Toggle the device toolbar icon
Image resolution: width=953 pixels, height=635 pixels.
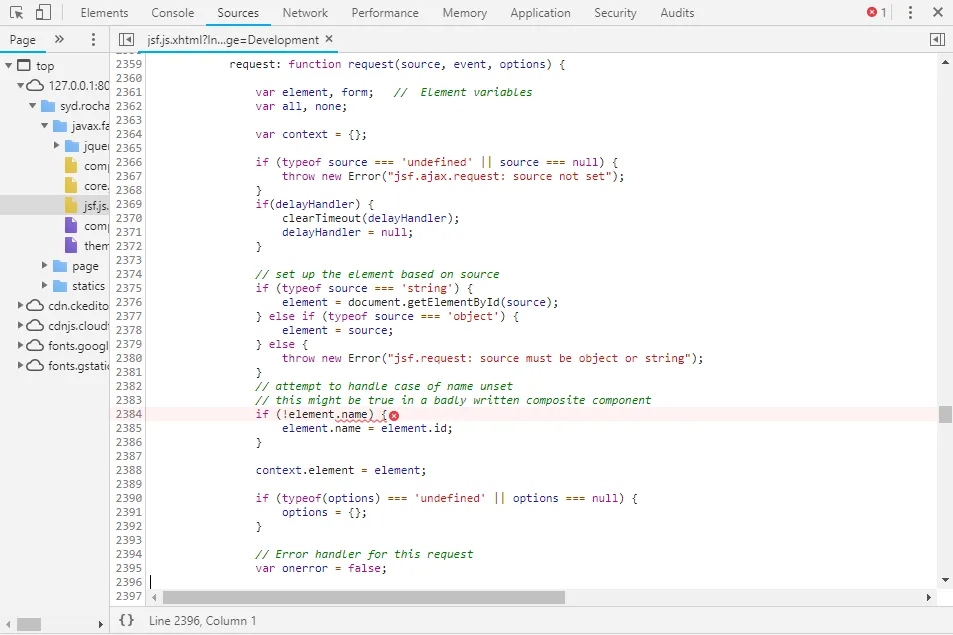click(43, 13)
